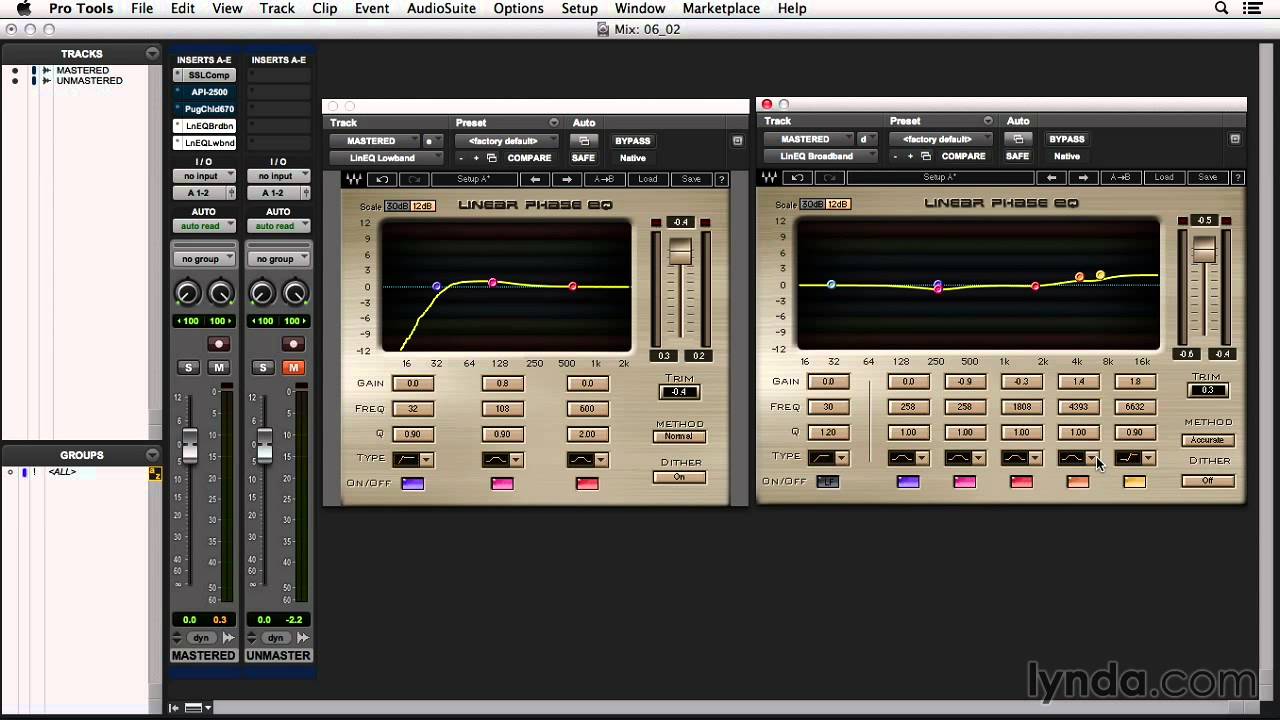Screen dimensions: 1280x720
Task: Solo the MASTERED track
Action: click(x=188, y=368)
